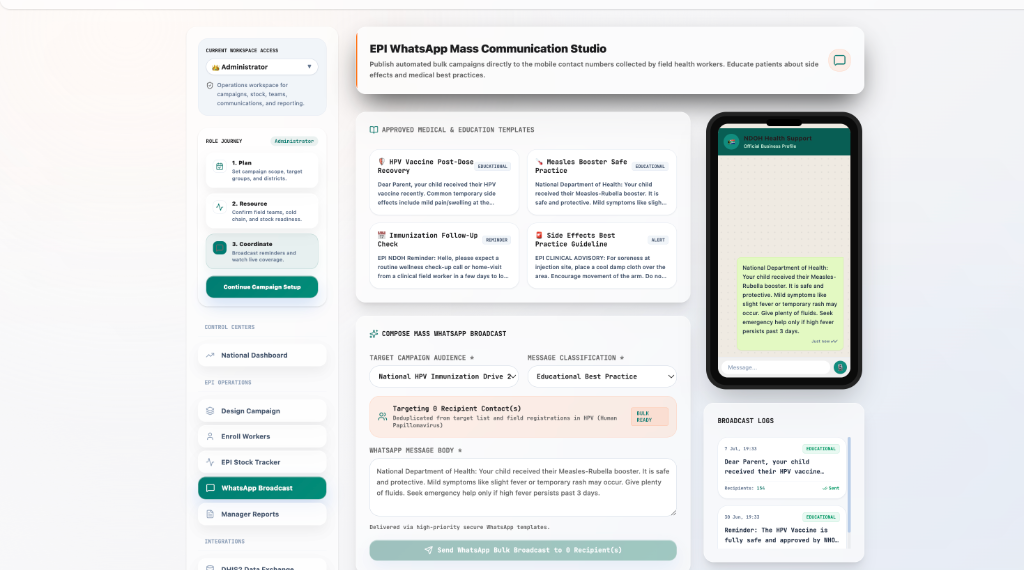Choose the Immunization Follow-Up Check template
Image resolution: width=1024 pixels, height=570 pixels.
pyautogui.click(x=444, y=256)
